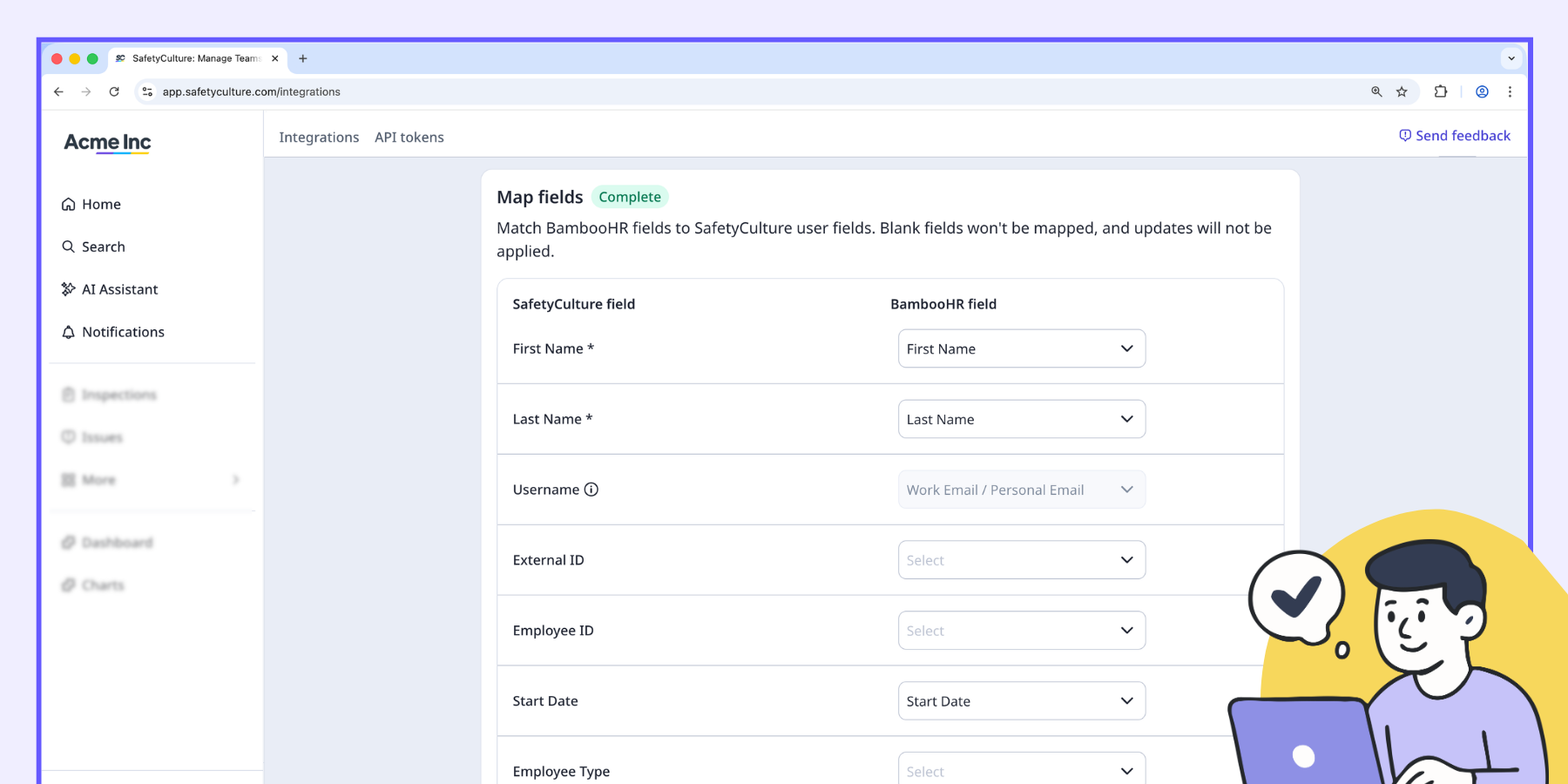The height and width of the screenshot is (784, 1568).
Task: Open the Employee ID Select dropdown
Action: tap(1021, 631)
